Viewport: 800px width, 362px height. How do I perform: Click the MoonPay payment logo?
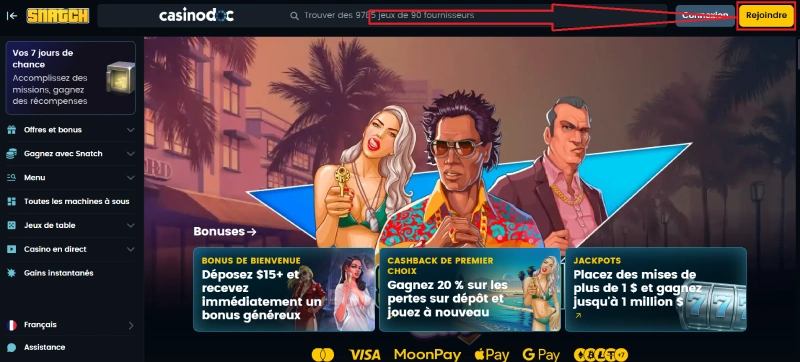(x=428, y=355)
